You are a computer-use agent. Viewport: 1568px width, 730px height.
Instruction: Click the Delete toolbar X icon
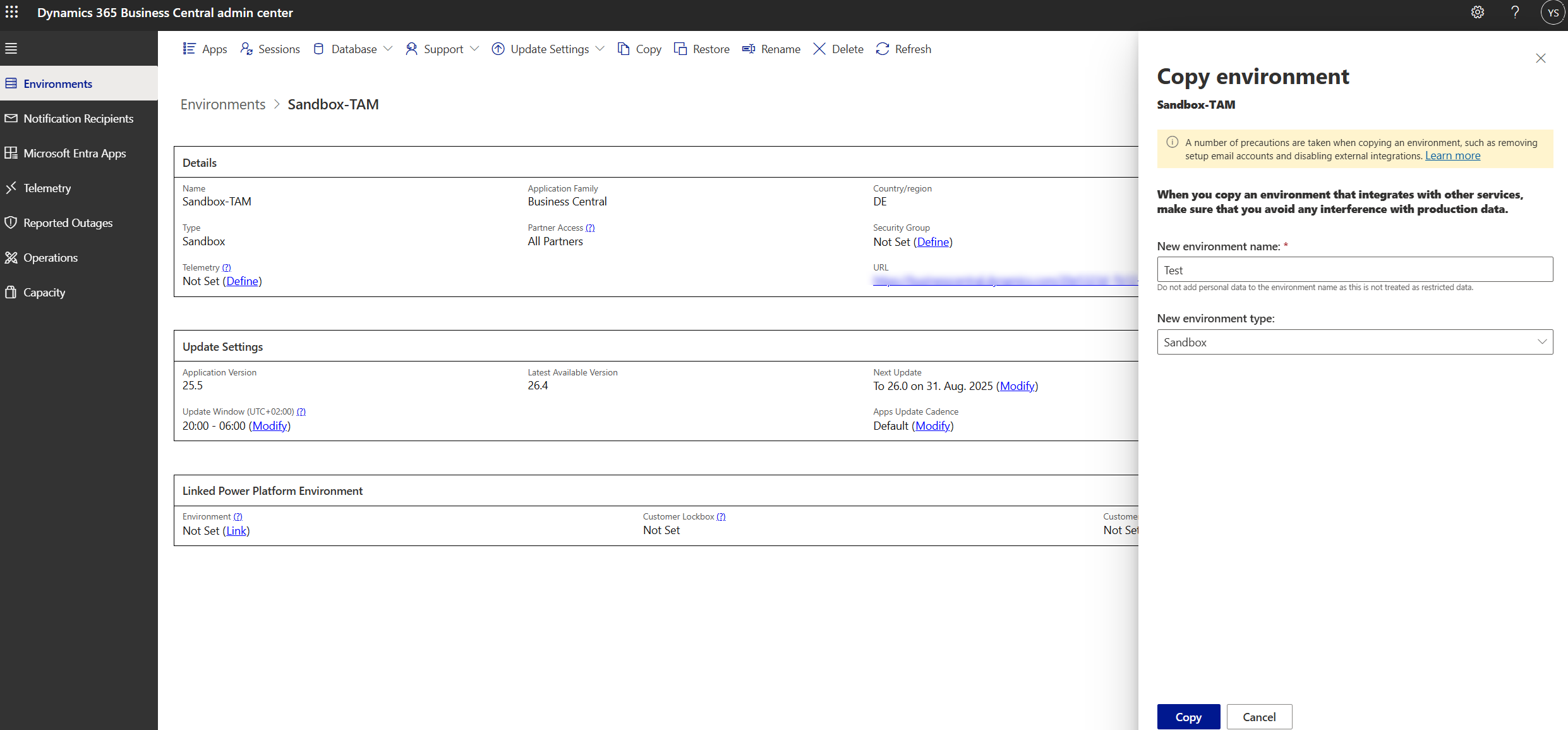[x=819, y=49]
